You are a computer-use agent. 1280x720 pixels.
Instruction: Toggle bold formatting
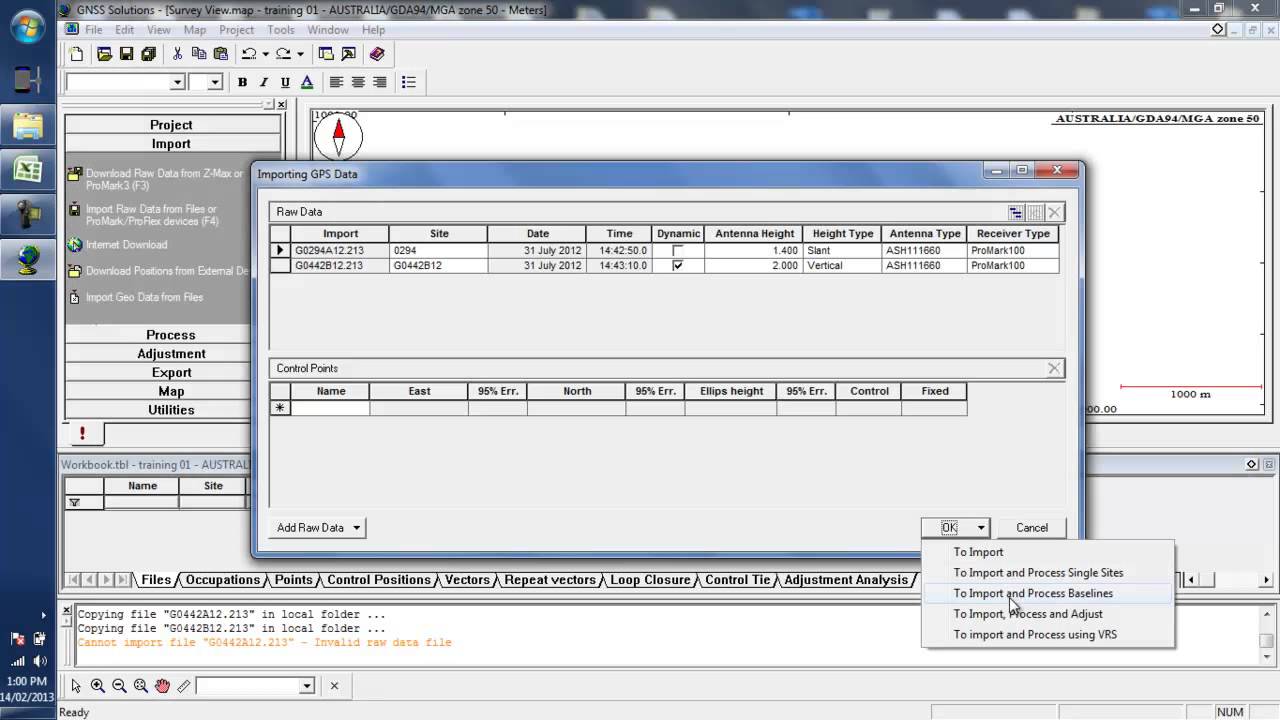point(242,82)
